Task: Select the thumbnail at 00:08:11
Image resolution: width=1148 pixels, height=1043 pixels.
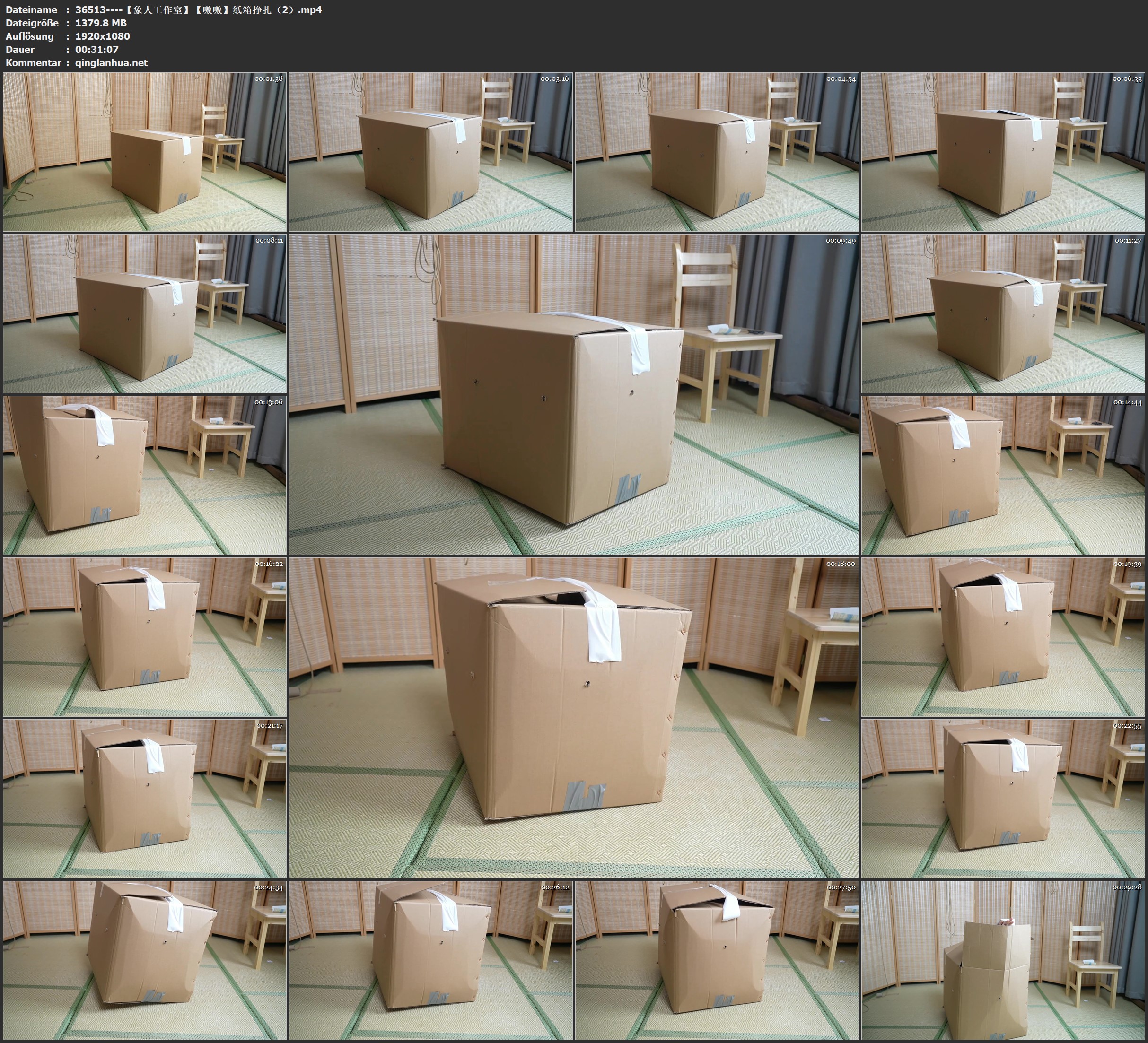Action: (x=145, y=313)
